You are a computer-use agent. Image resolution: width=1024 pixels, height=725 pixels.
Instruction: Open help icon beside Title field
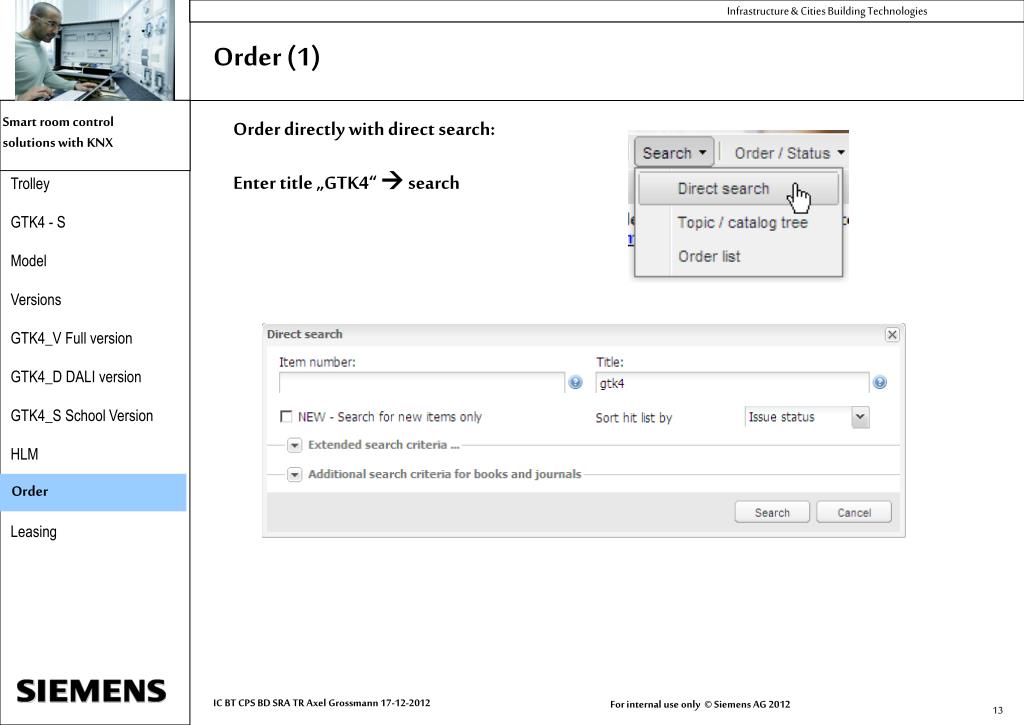point(880,383)
